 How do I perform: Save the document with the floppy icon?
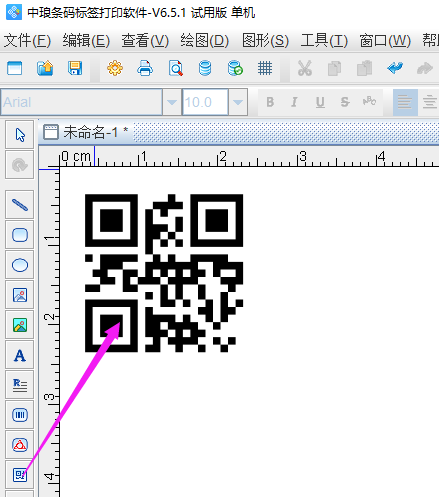pyautogui.click(x=75, y=68)
